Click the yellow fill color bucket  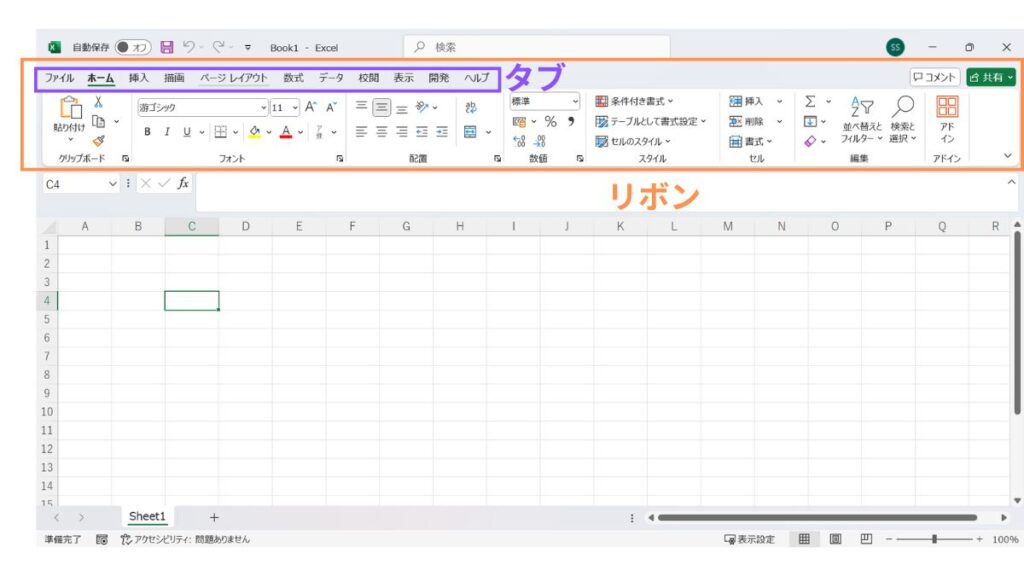[x=255, y=132]
